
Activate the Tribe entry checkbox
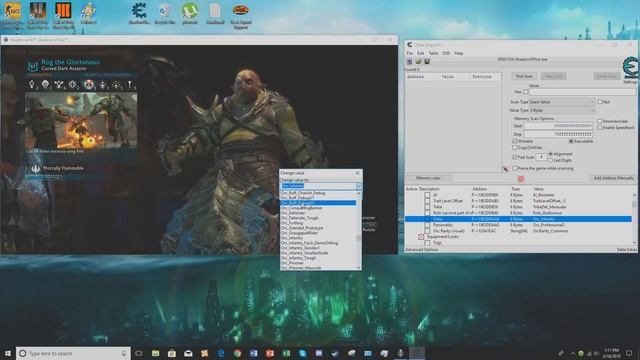coord(427,207)
